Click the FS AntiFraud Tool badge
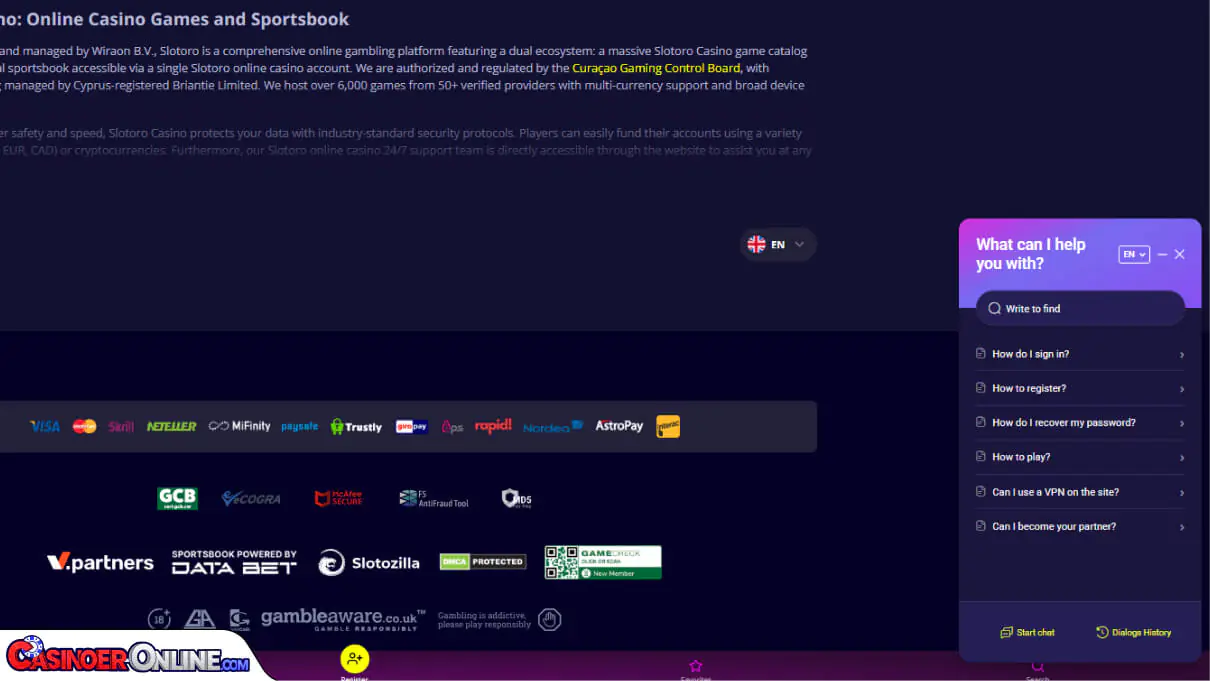The image size is (1210, 681). (433, 498)
